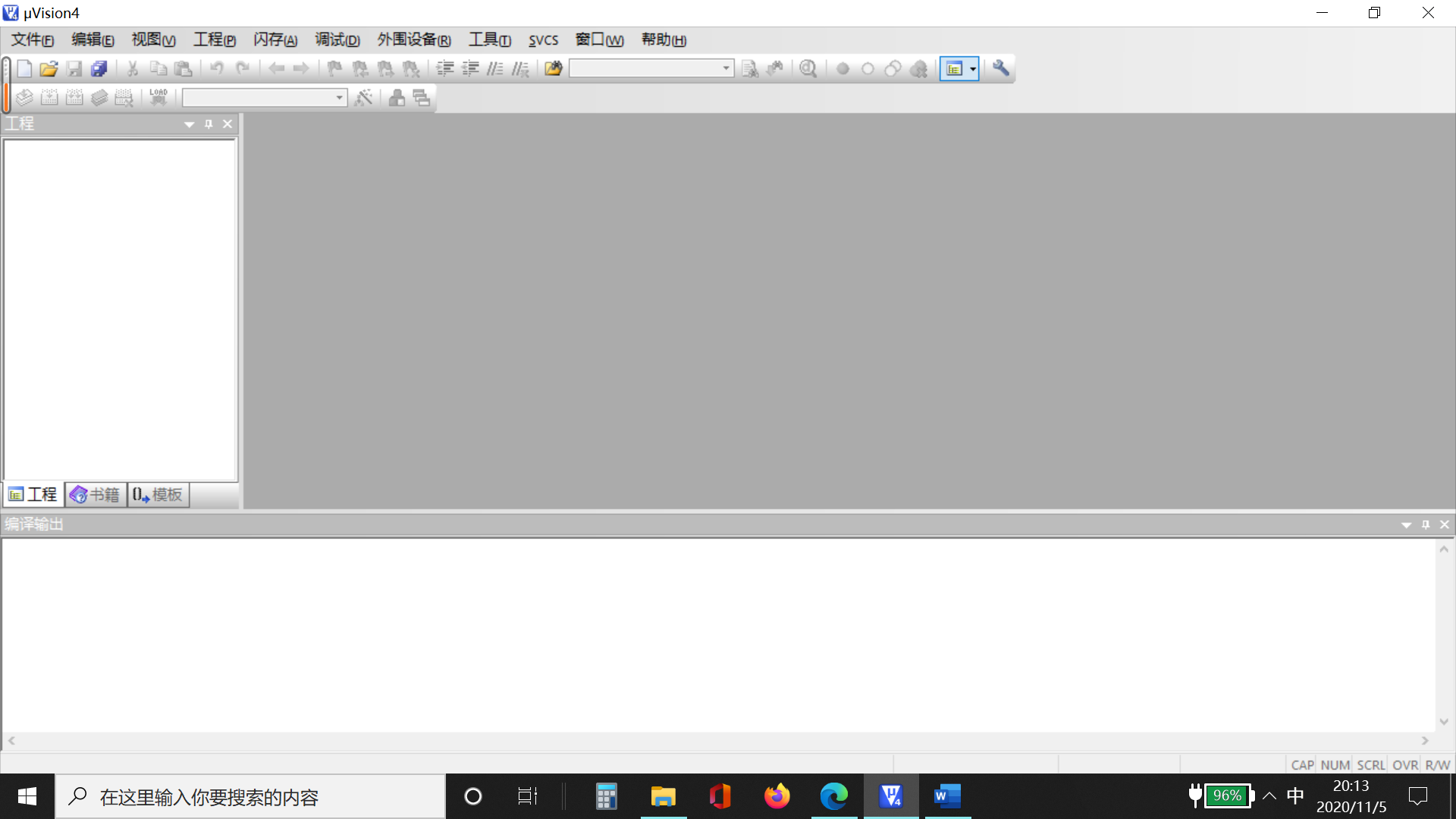Expand the target selection combo box
Screen dimensions: 1456x819
pyautogui.click(x=339, y=98)
